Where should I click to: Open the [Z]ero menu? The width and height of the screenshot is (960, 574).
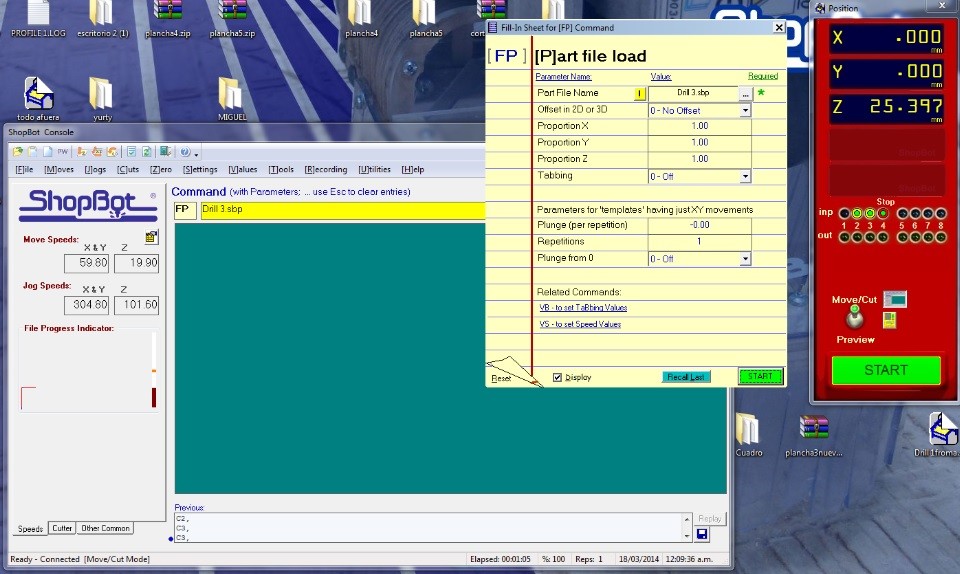pyautogui.click(x=160, y=170)
